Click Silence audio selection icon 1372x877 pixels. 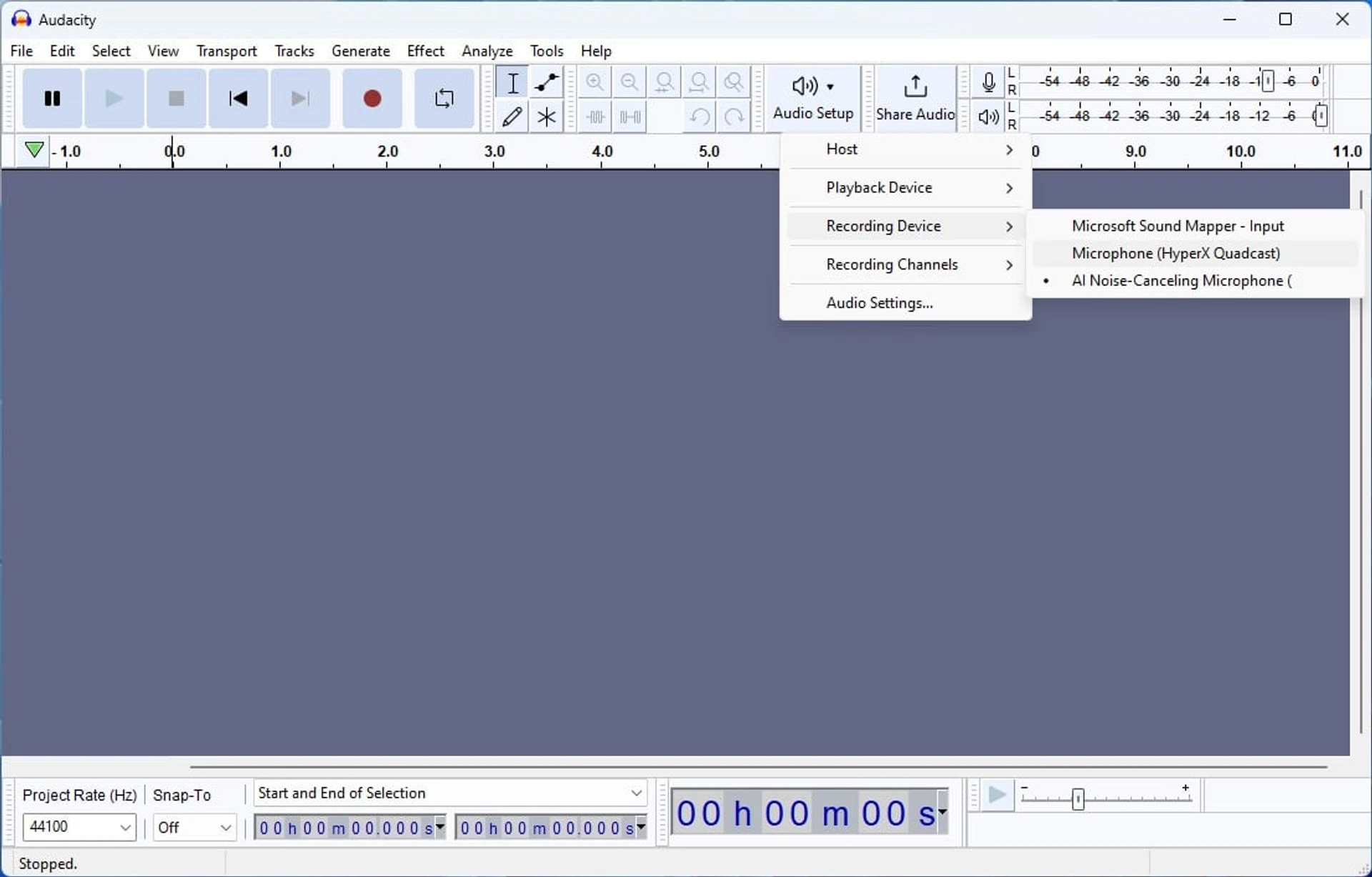630,117
